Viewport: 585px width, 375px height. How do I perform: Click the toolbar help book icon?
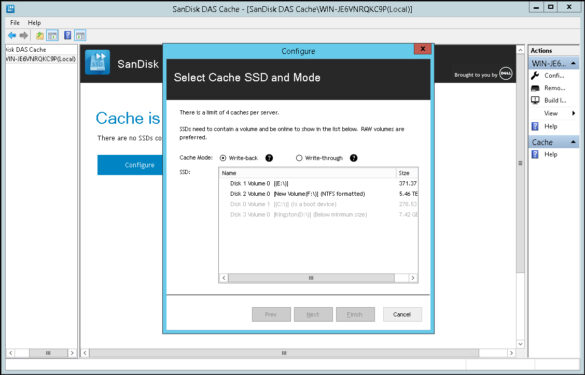(68, 35)
